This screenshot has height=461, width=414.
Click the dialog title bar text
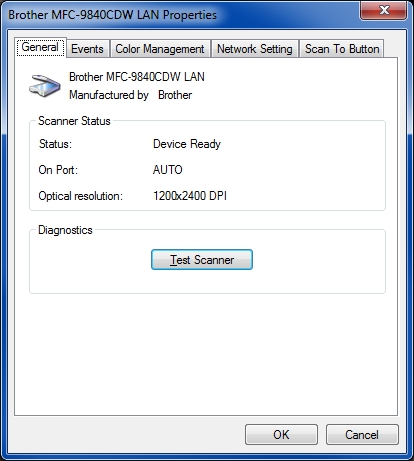(112, 15)
